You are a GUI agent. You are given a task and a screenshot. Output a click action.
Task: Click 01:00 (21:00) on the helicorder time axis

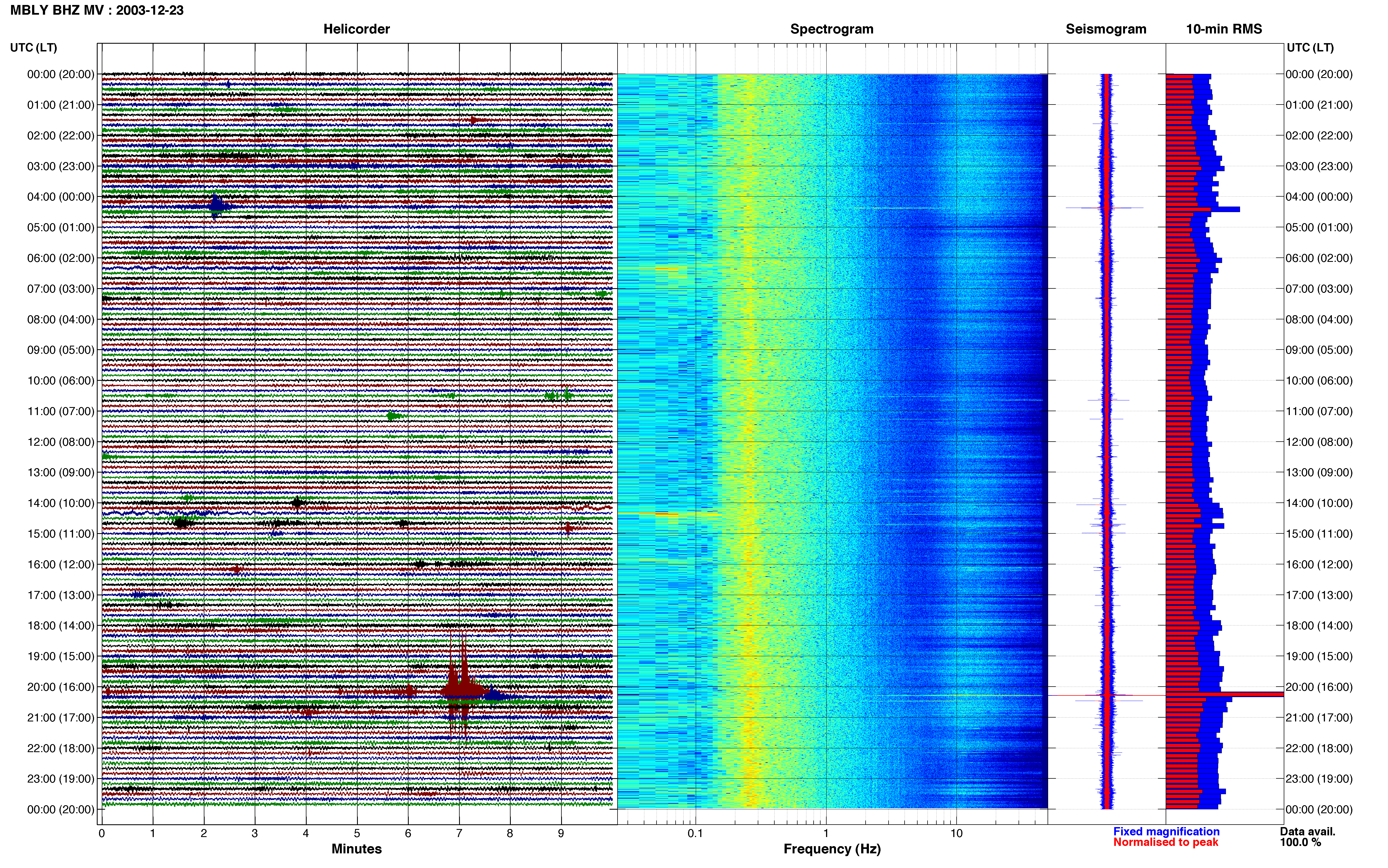(x=61, y=105)
